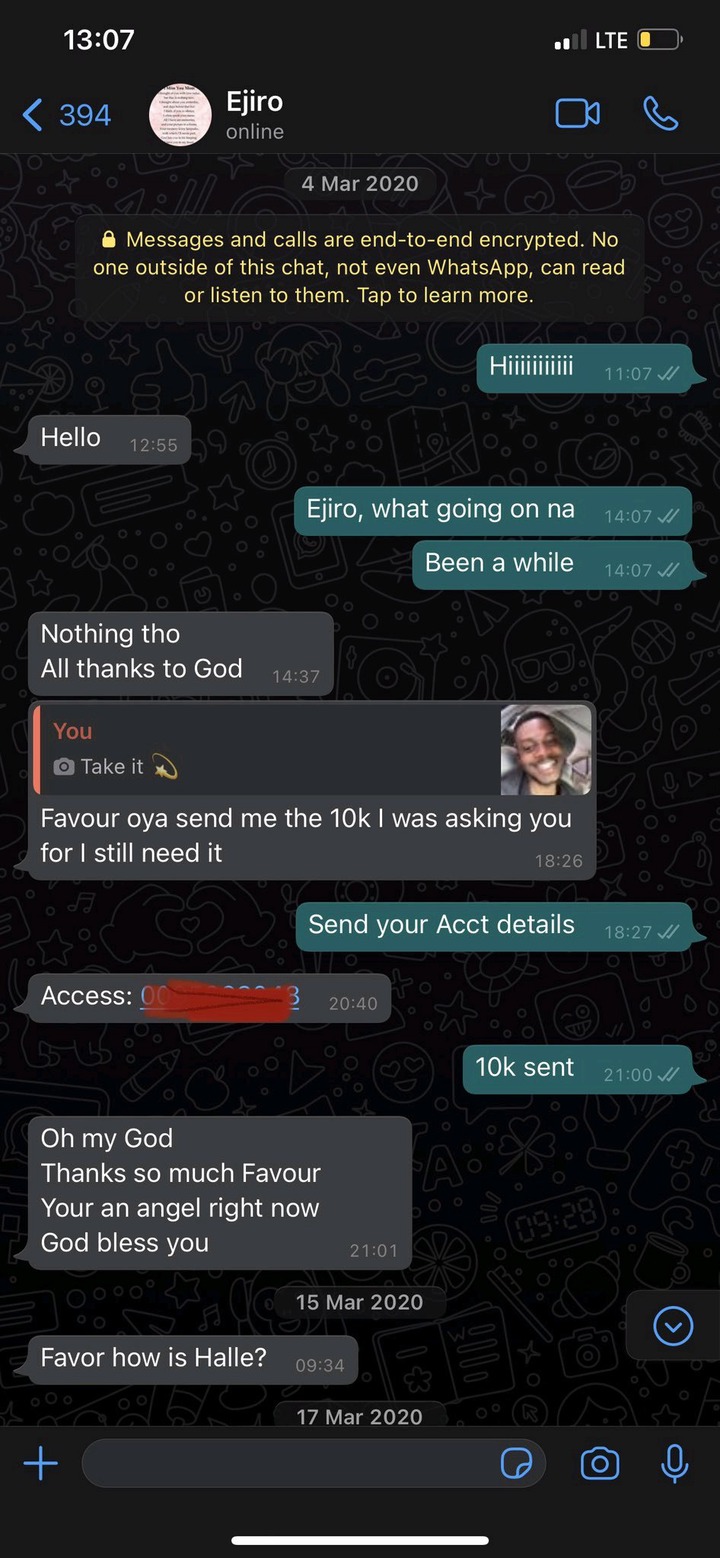Tap the quoted 'Take it' reply
Viewport: 720px width, 1558px height.
pyautogui.click(x=266, y=750)
